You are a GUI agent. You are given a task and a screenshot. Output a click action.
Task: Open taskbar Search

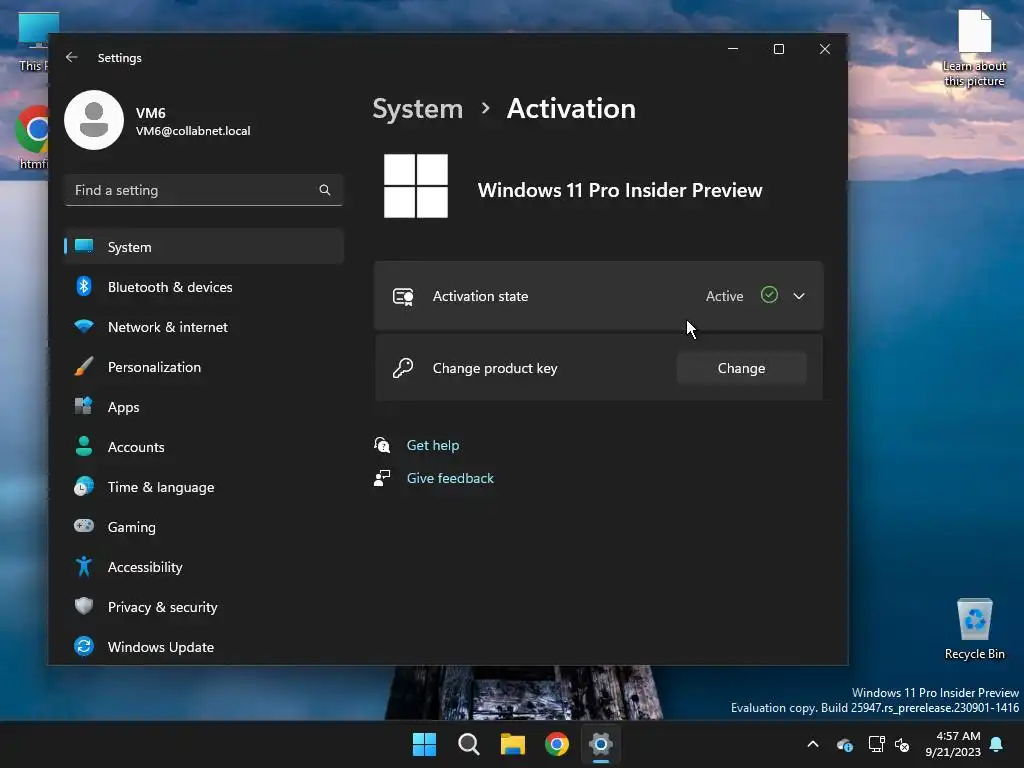[469, 744]
